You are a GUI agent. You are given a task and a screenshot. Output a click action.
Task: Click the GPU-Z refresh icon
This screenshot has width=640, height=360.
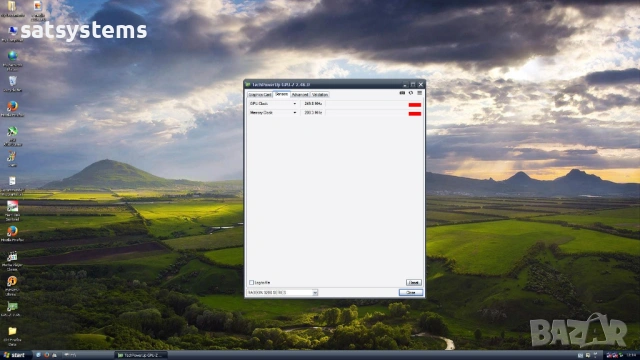(411, 93)
